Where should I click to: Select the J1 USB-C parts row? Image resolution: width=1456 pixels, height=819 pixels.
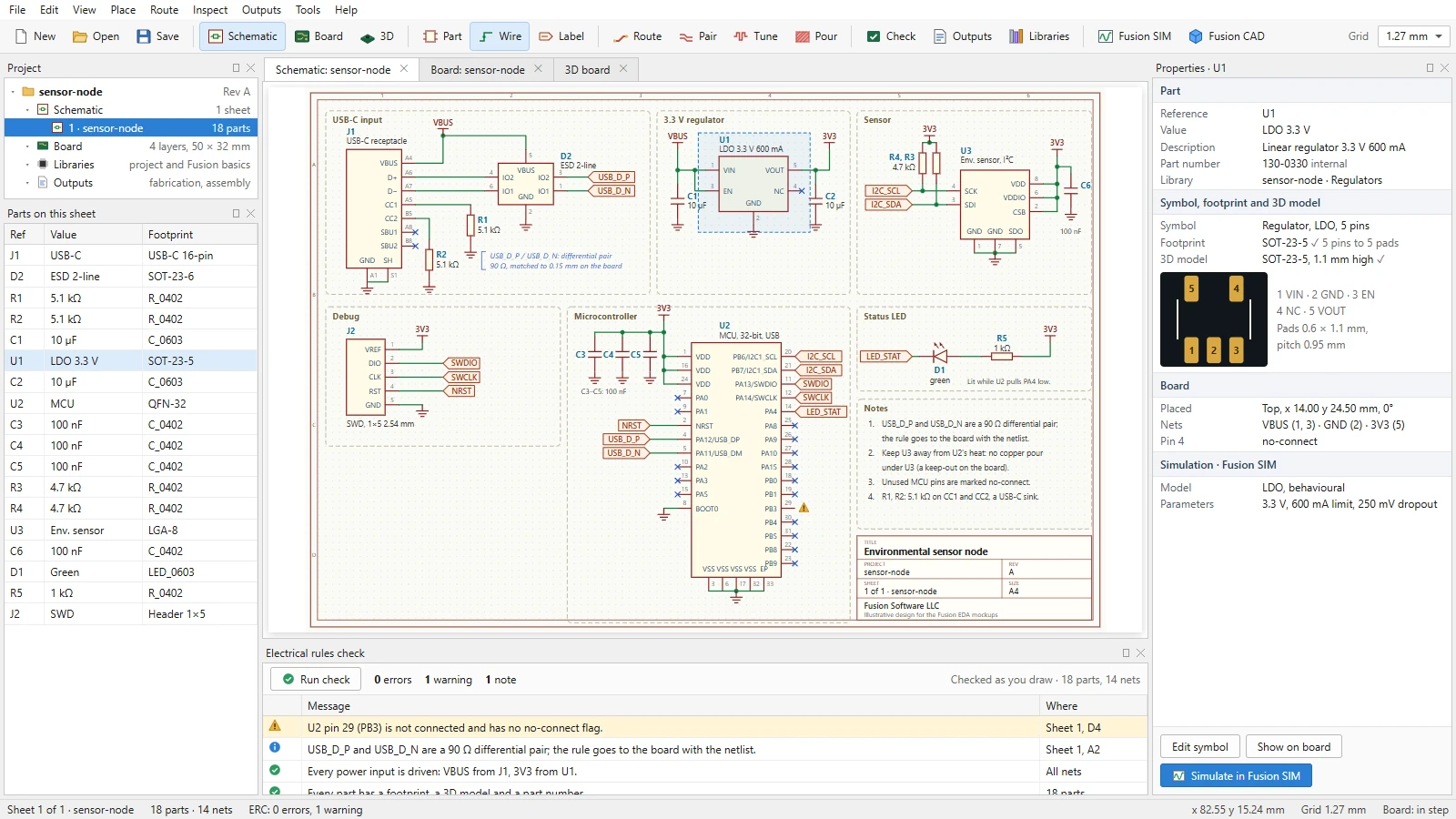pos(131,256)
